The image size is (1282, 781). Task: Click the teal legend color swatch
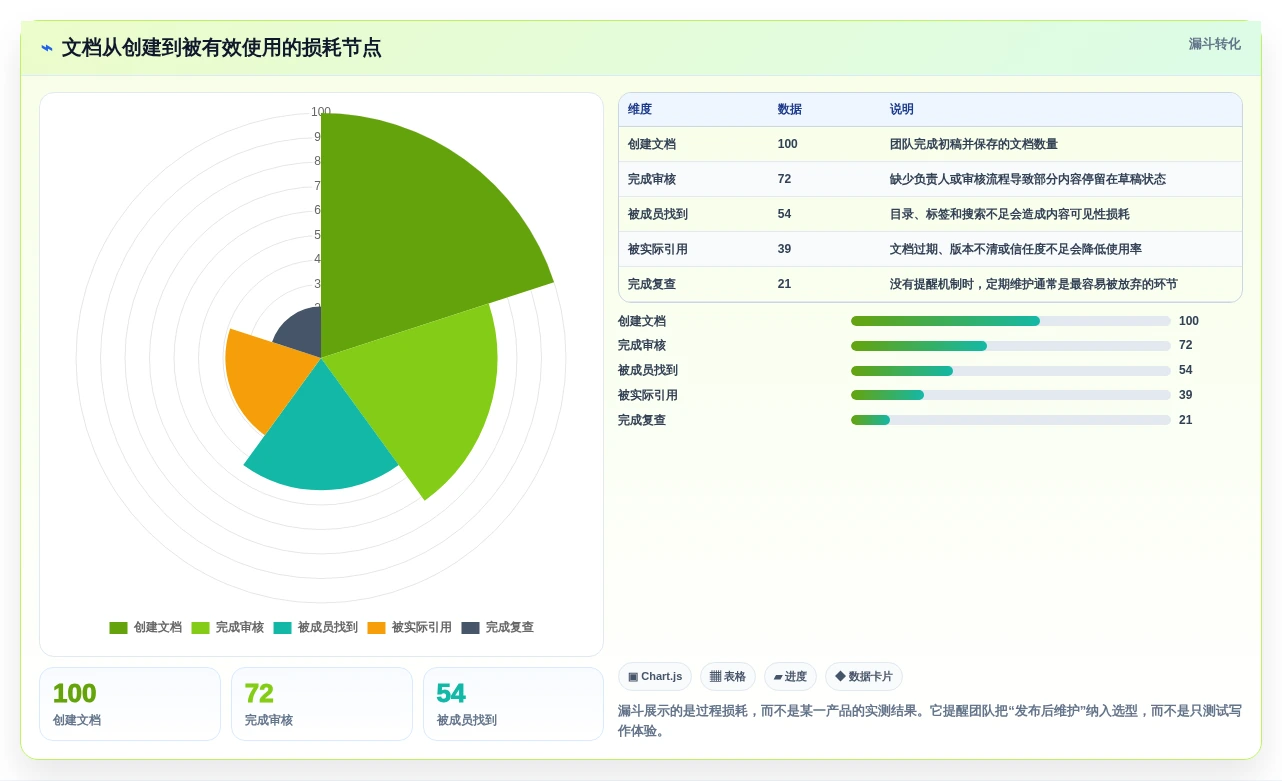point(283,628)
